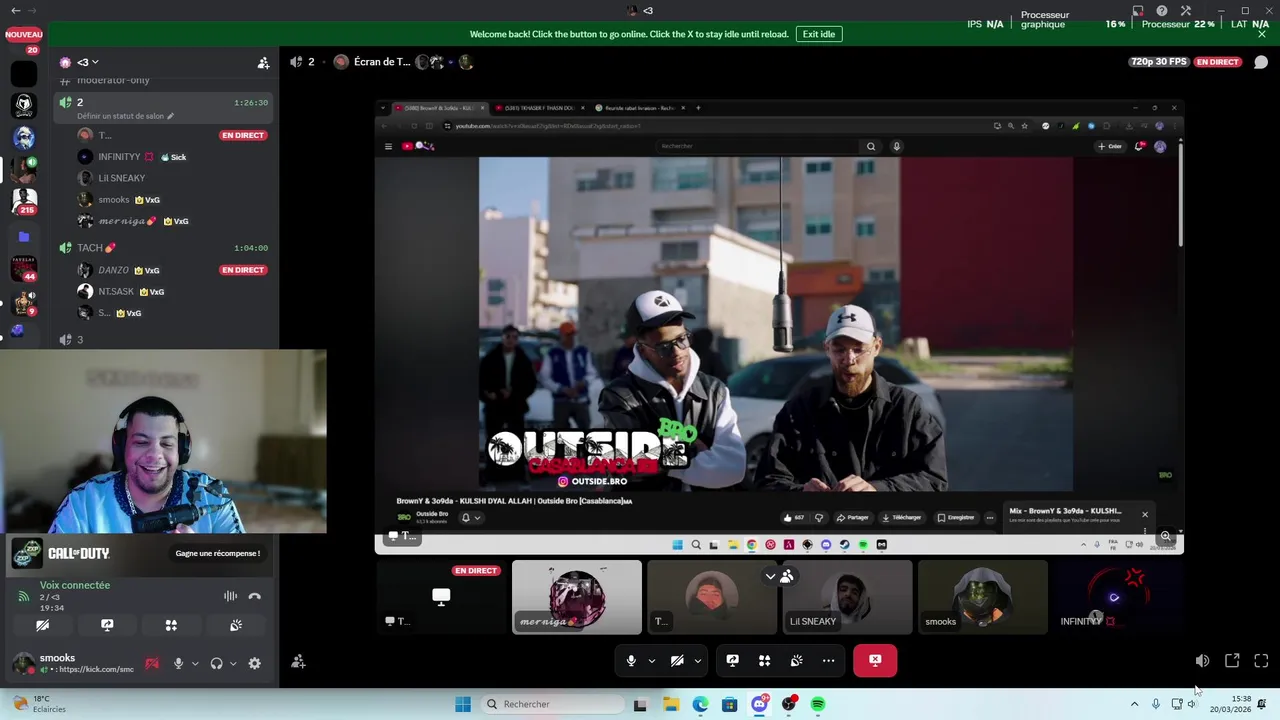Go back with title bar arrow
Screen dimensions: 1280x720
15,11
